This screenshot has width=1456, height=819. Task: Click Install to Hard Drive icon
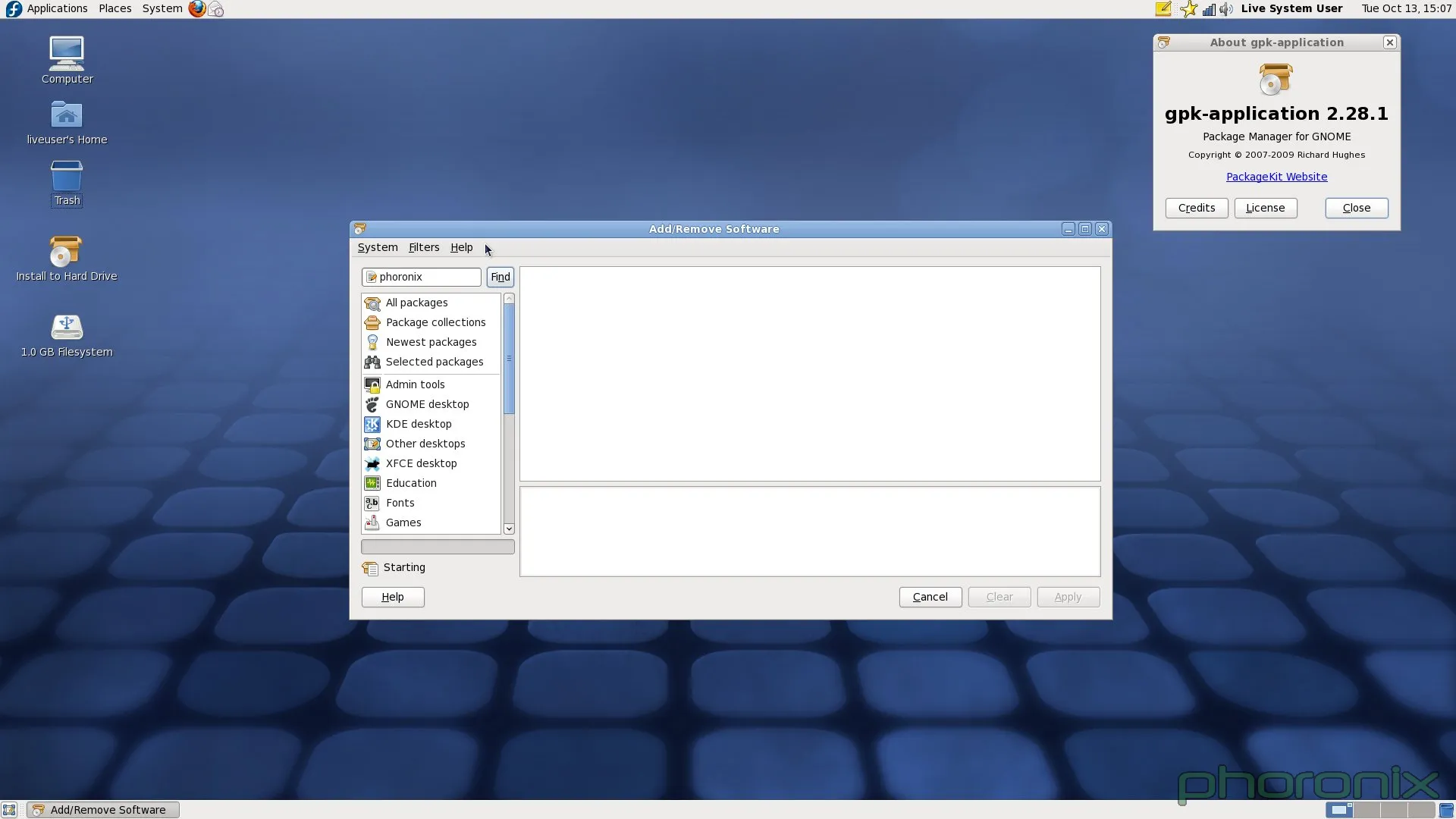[x=65, y=251]
